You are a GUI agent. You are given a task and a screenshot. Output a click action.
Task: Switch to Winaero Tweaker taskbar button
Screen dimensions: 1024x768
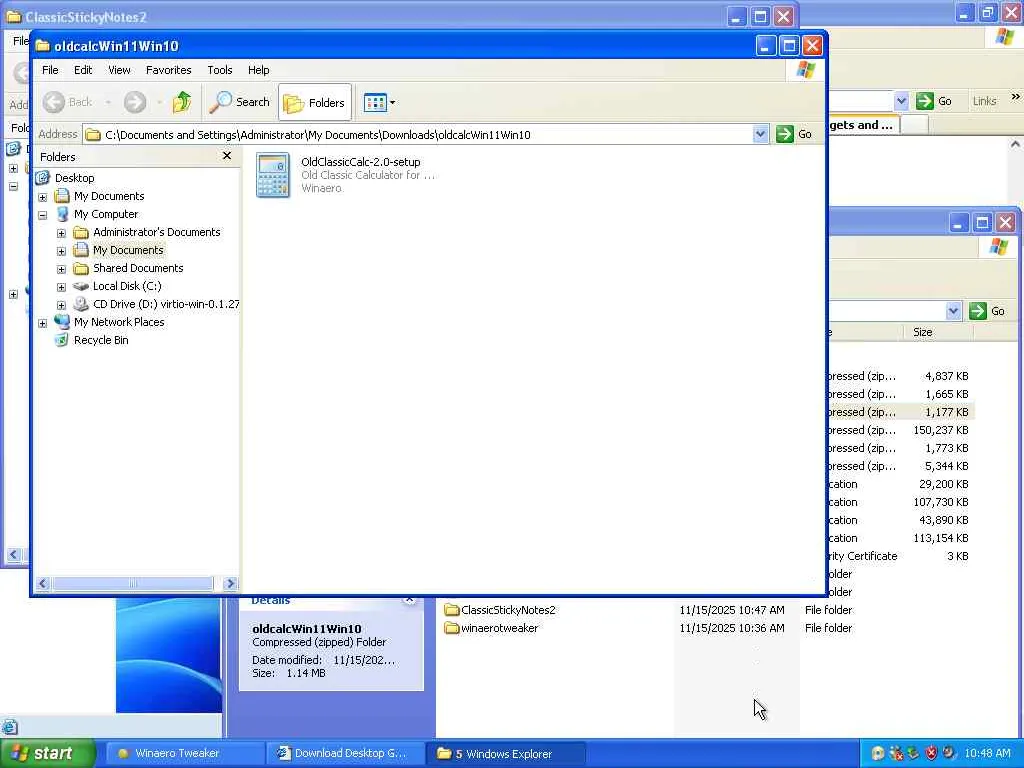[x=185, y=753]
